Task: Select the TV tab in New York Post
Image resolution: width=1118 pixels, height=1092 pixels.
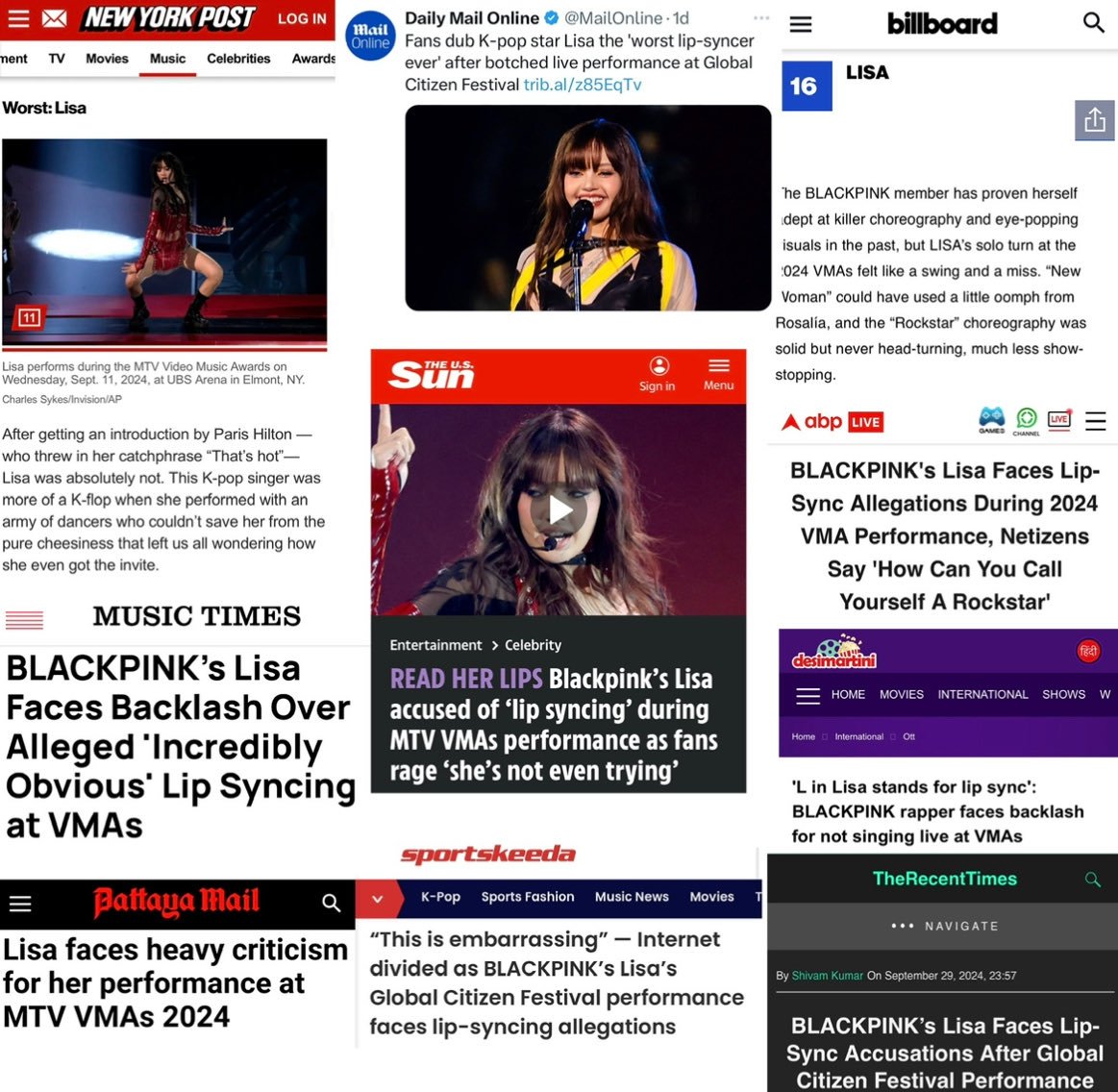Action: point(57,59)
